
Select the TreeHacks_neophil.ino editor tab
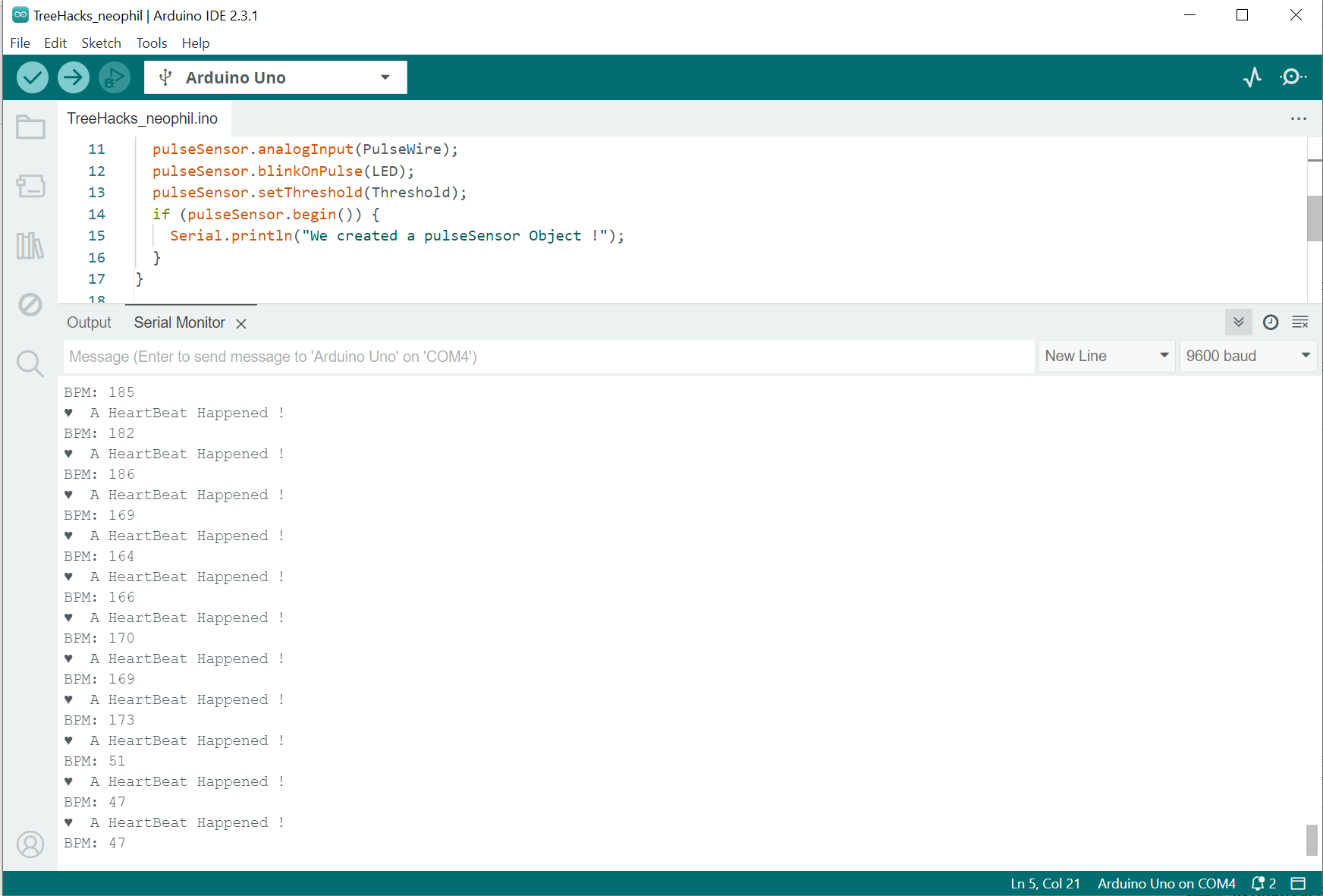coord(143,118)
